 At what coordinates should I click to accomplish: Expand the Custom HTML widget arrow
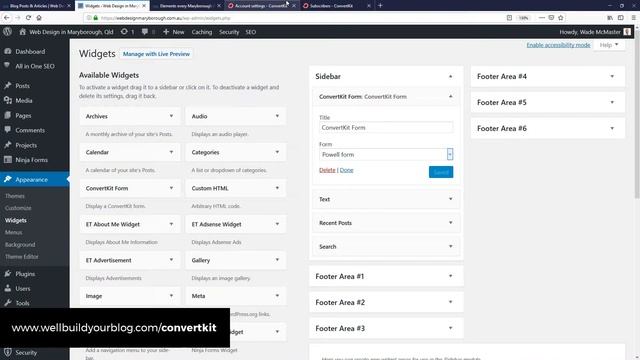(x=277, y=188)
